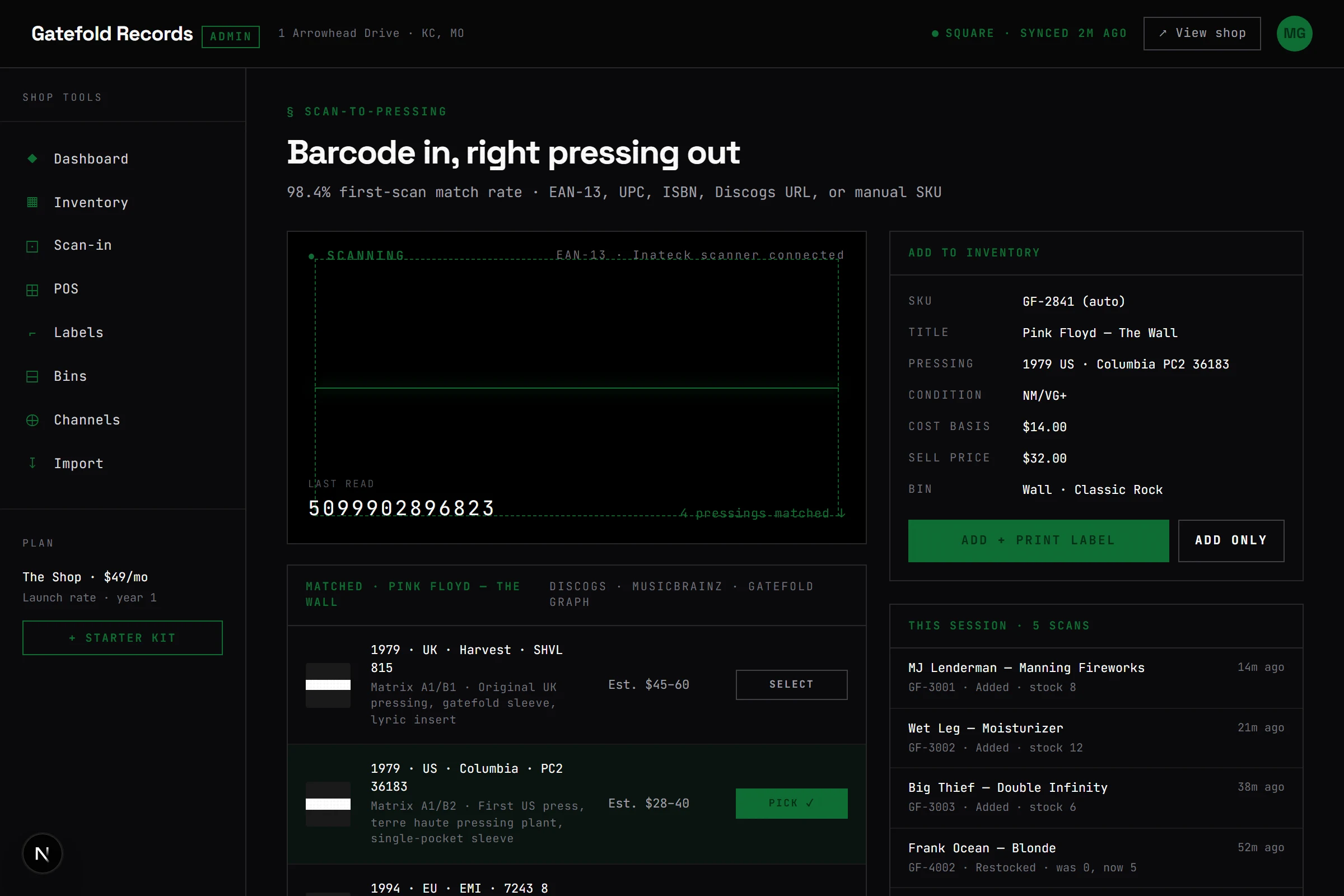Click the Pick button for Columbia pressing

[791, 804]
